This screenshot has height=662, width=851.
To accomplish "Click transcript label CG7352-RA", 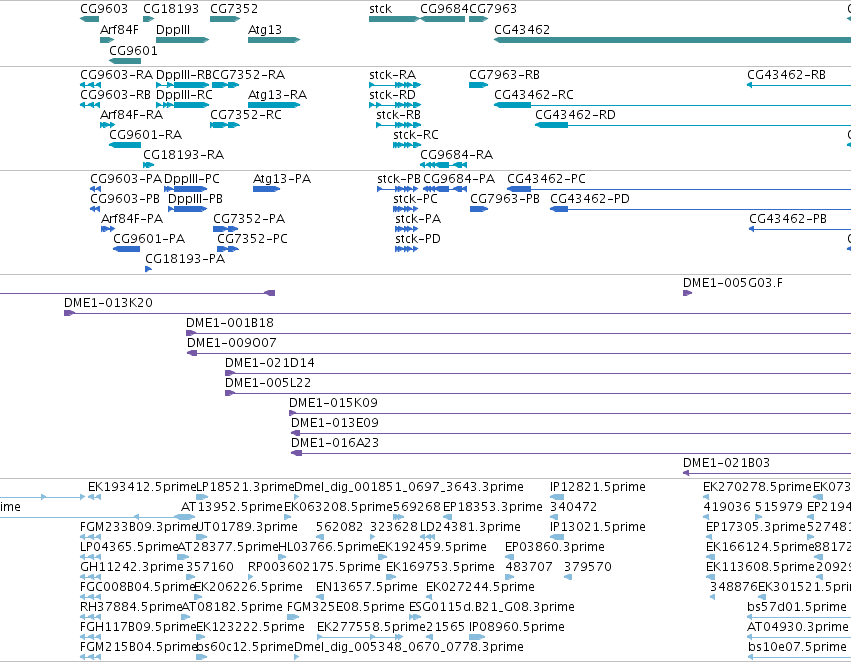I will [x=249, y=74].
